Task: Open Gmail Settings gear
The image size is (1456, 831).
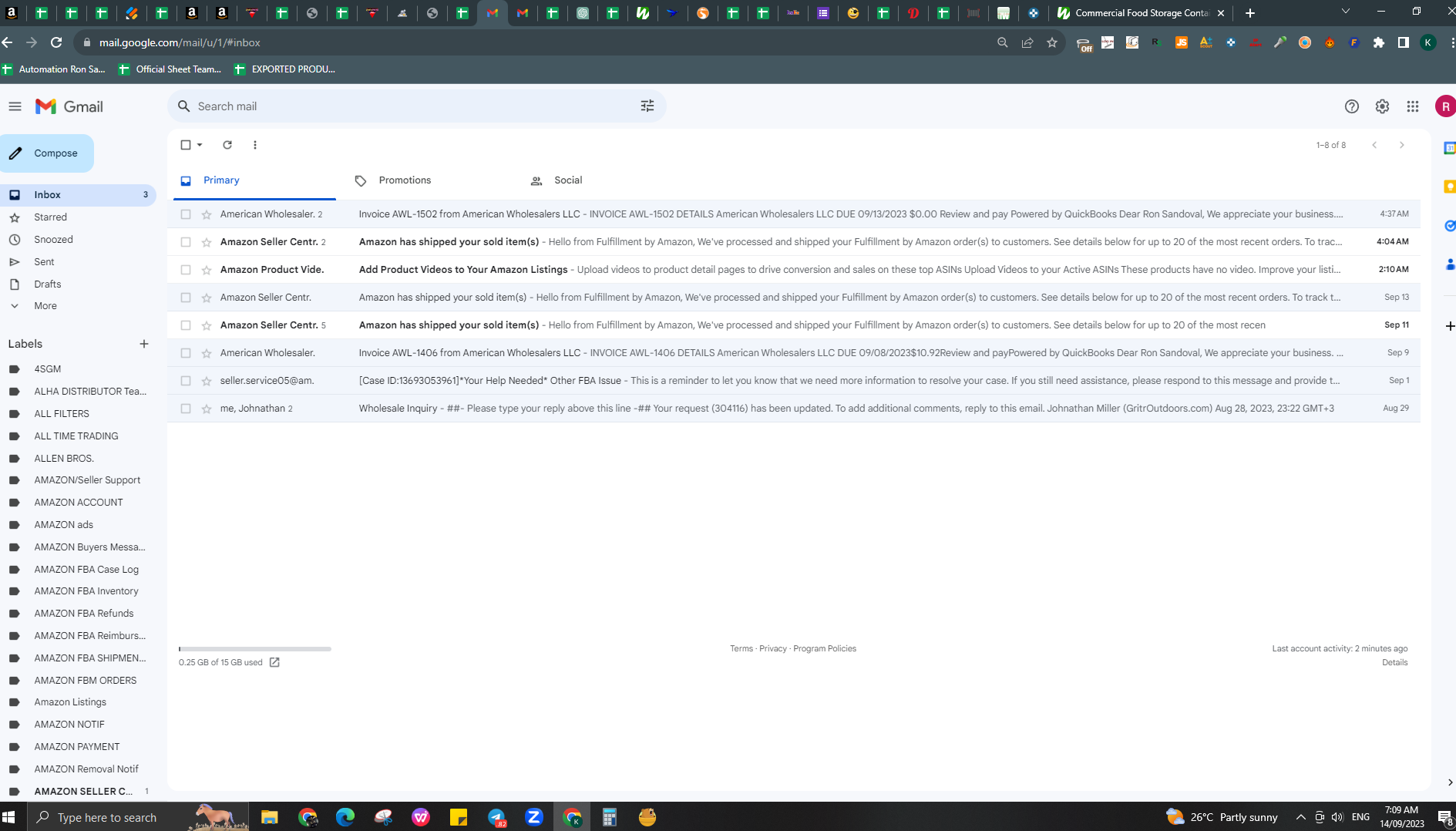Action: (1382, 106)
